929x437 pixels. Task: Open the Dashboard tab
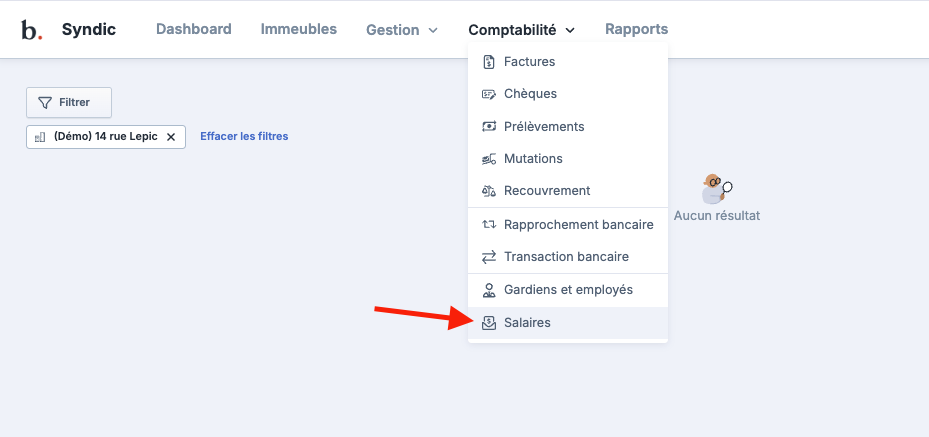(x=194, y=29)
